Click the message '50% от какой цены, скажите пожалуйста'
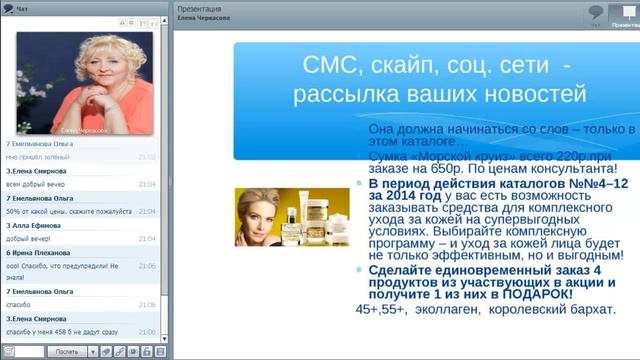This screenshot has height=360, width=640. tap(69, 211)
